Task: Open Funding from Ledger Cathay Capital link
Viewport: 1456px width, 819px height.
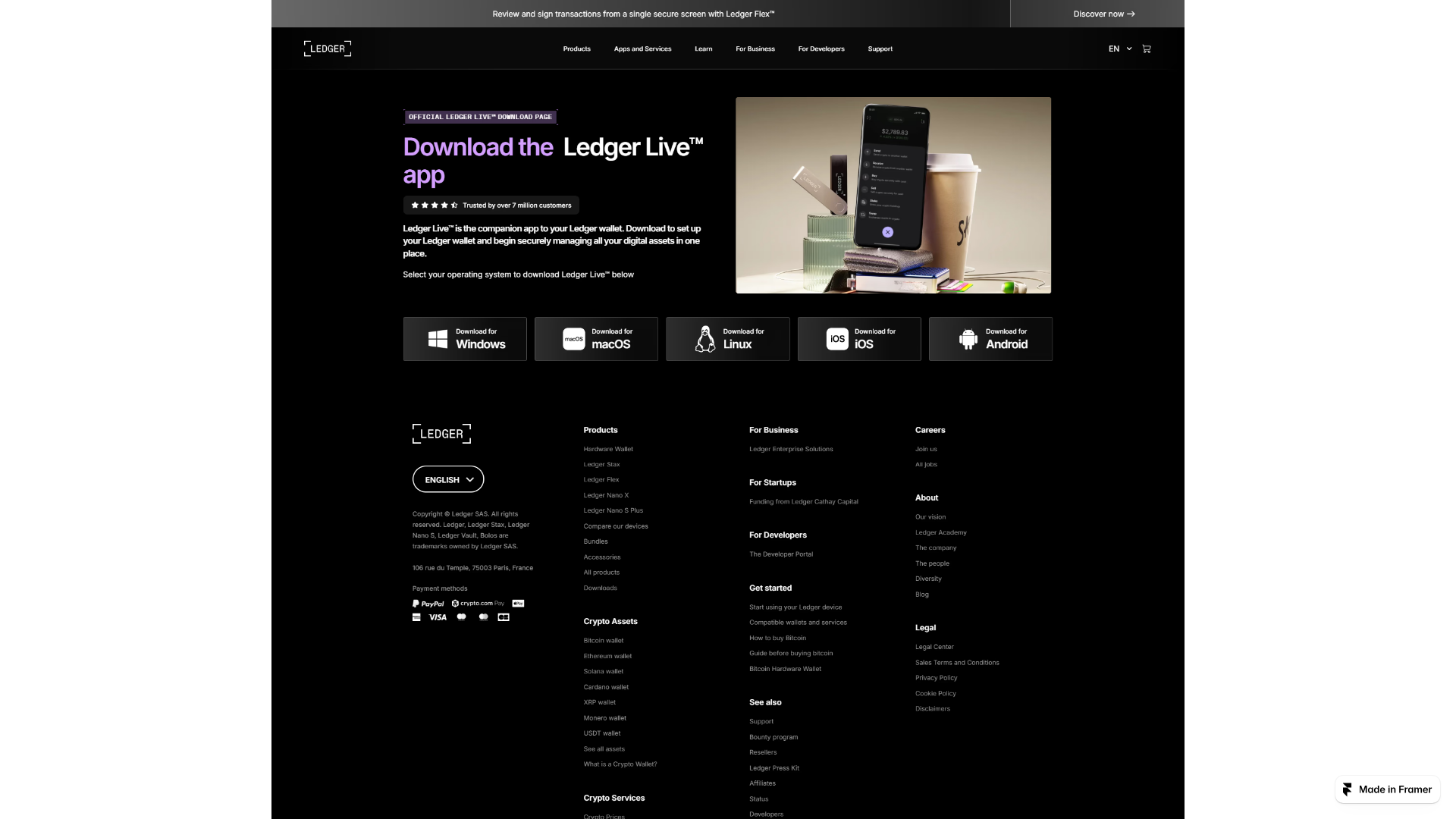Action: (804, 502)
